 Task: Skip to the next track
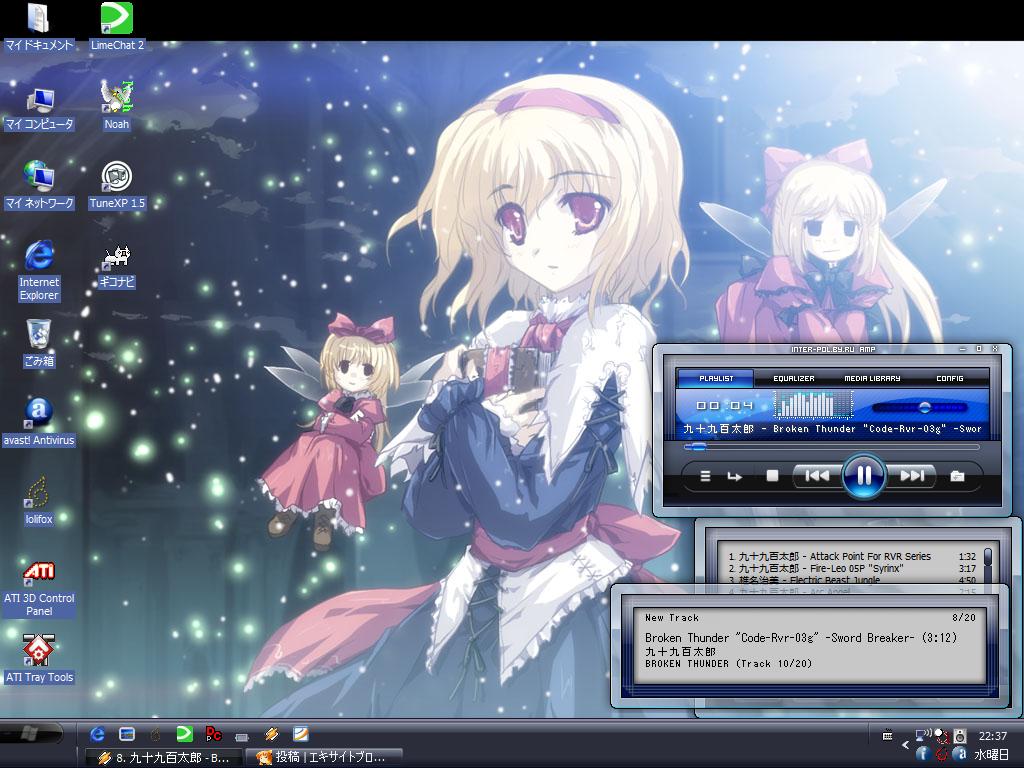[x=912, y=475]
